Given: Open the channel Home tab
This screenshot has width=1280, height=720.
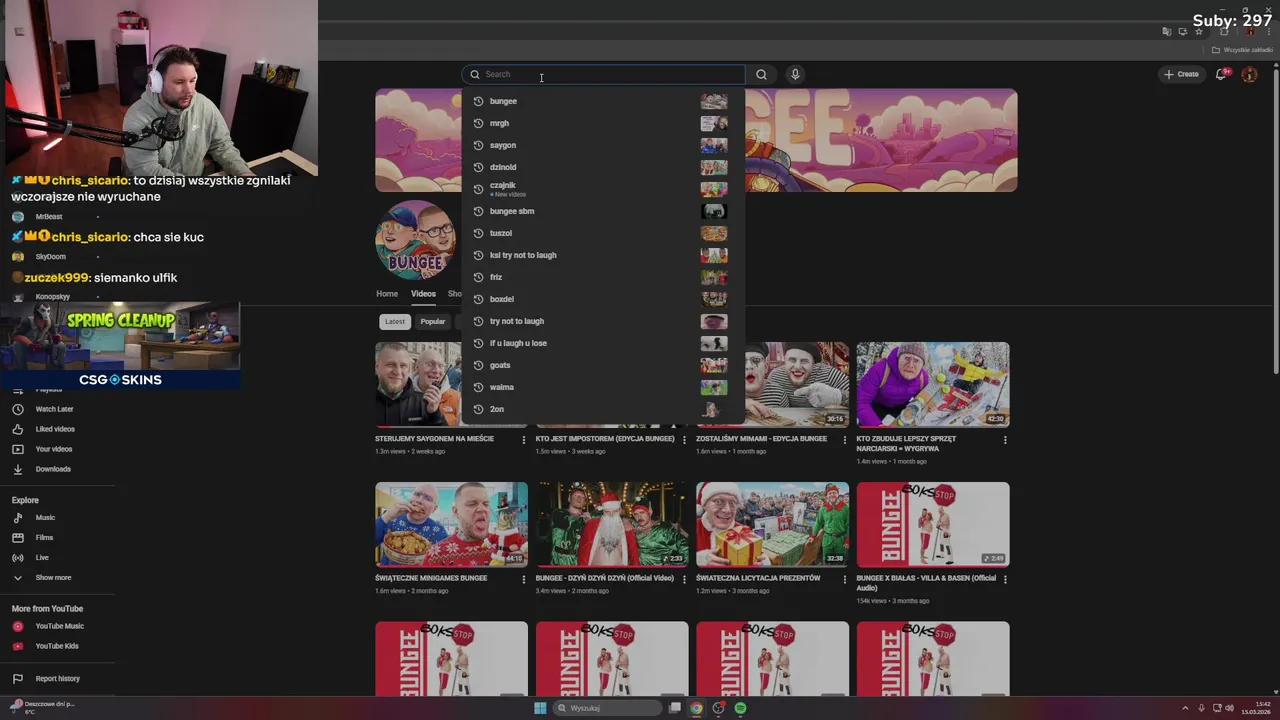Looking at the screenshot, I should [387, 294].
